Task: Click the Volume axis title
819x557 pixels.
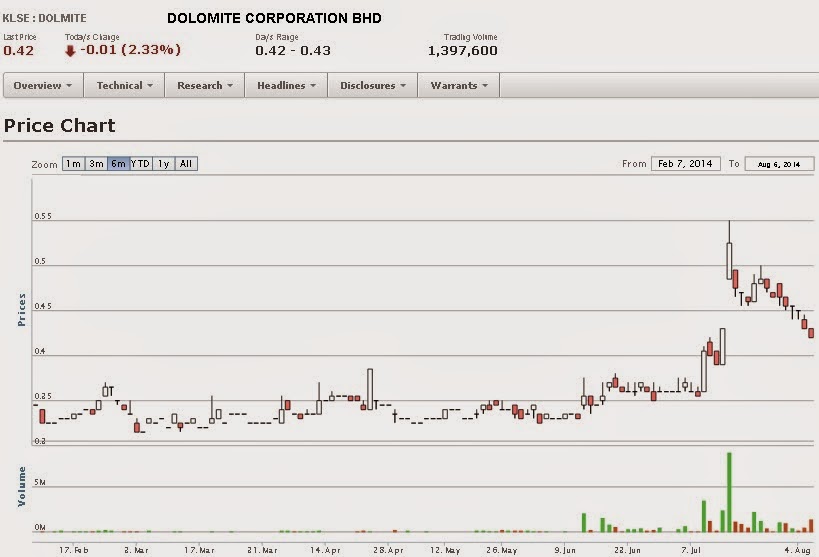Action: click(21, 486)
